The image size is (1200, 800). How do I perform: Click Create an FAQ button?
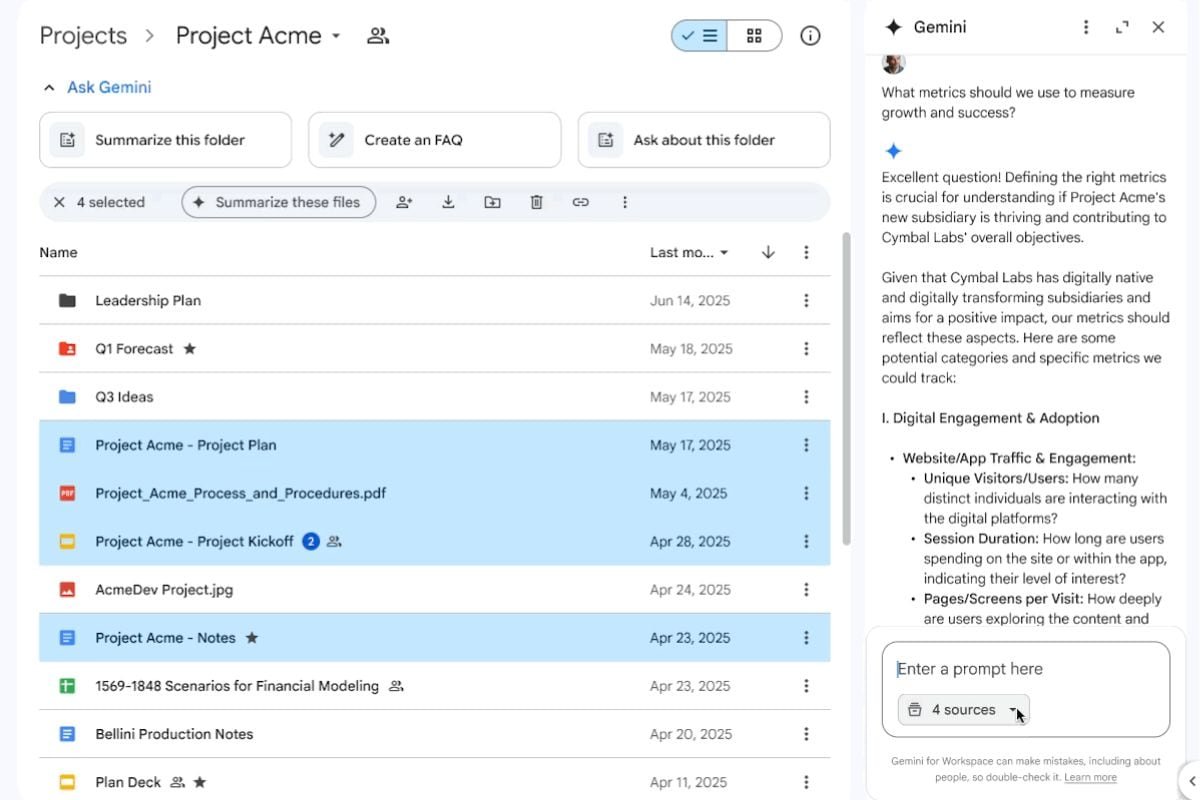pyautogui.click(x=435, y=140)
